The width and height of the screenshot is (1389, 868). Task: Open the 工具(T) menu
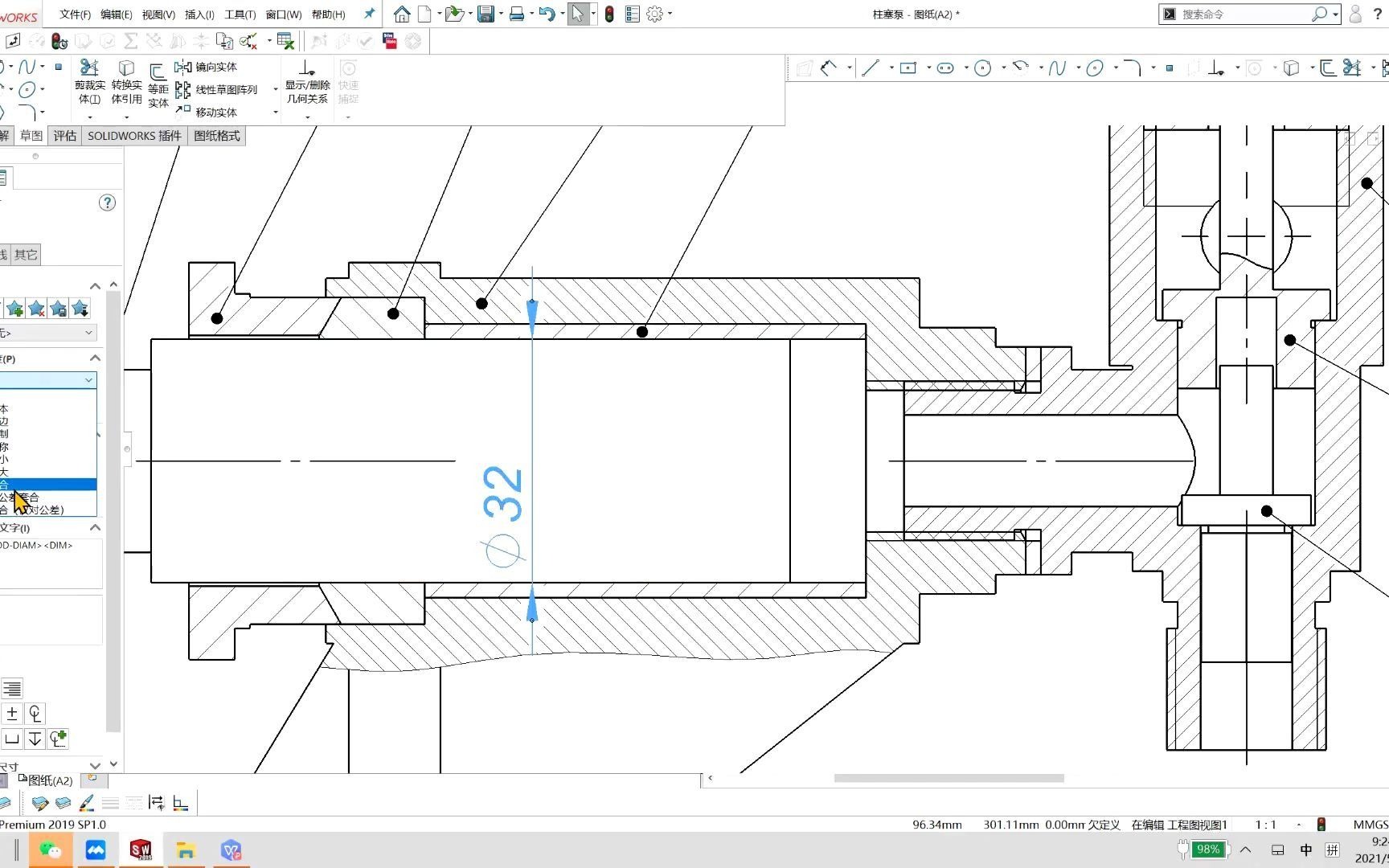(239, 14)
